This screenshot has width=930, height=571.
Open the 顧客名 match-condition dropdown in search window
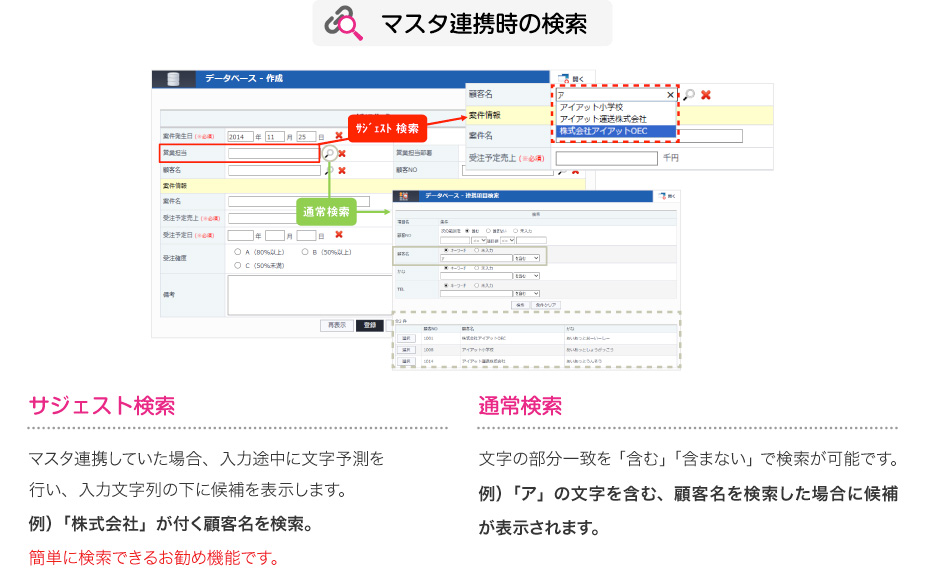pos(526,258)
